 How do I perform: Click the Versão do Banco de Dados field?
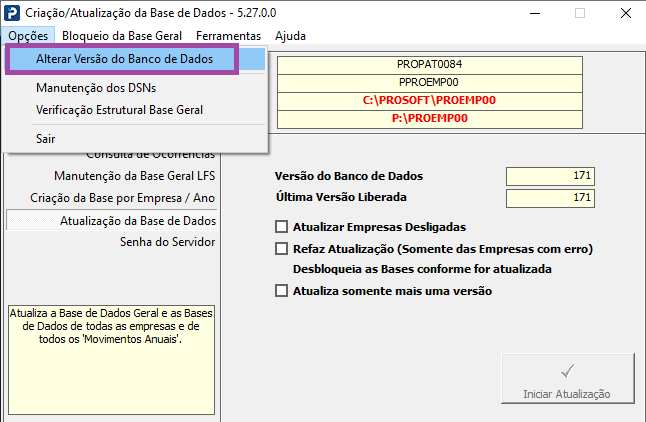pos(550,176)
